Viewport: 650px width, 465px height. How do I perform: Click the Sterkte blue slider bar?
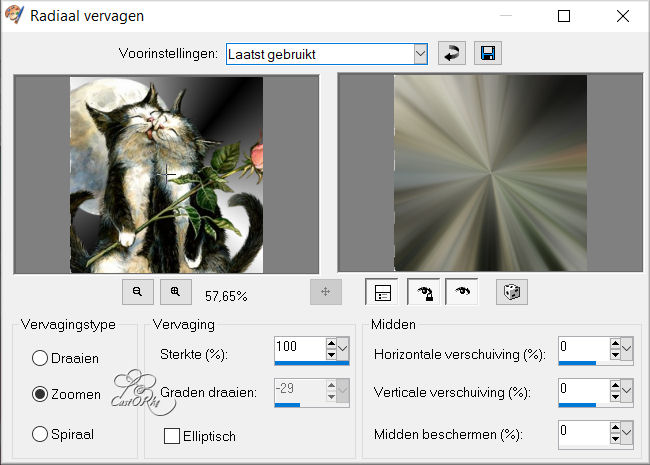312,363
